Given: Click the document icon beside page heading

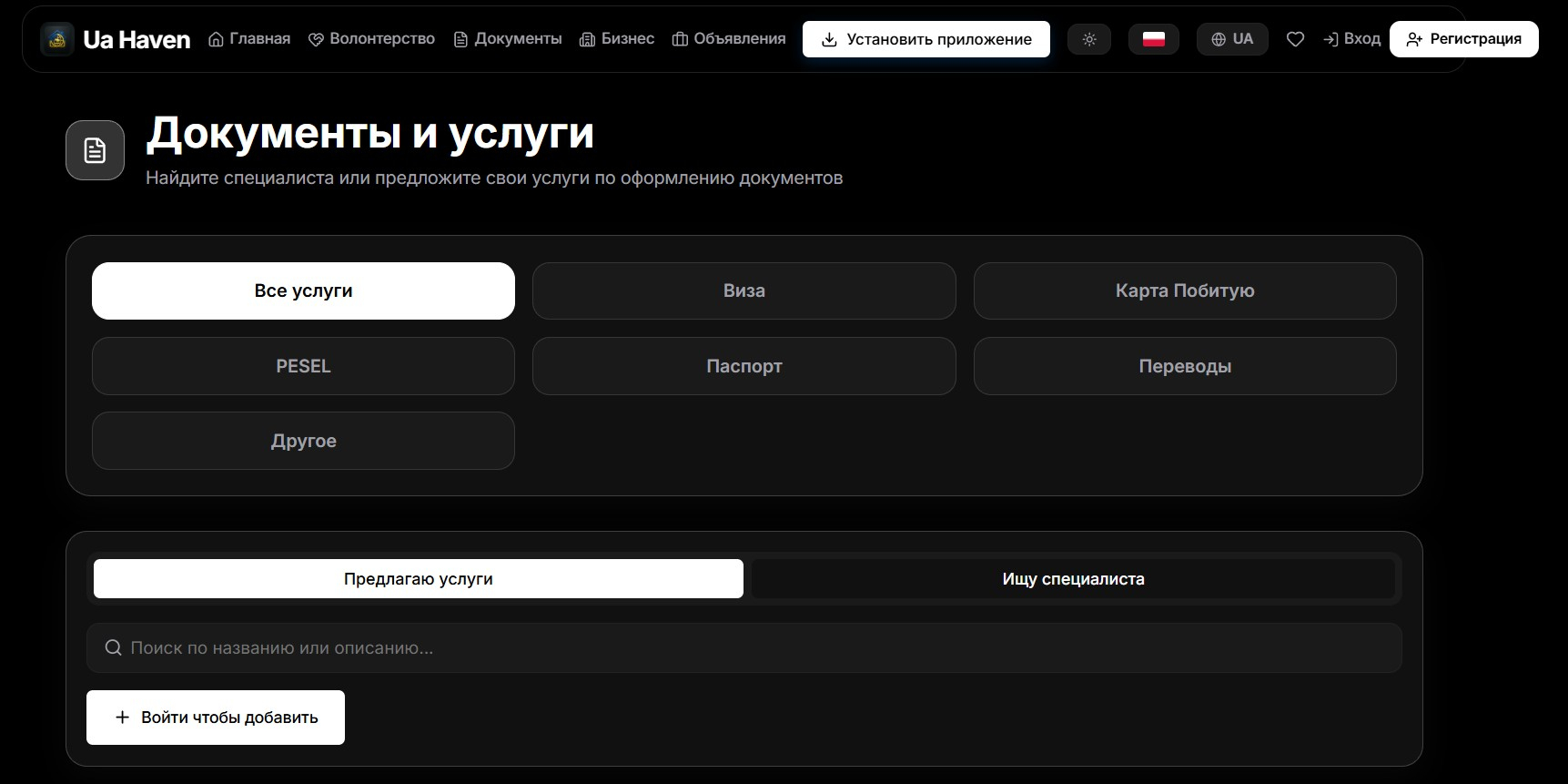Looking at the screenshot, I should tap(95, 150).
